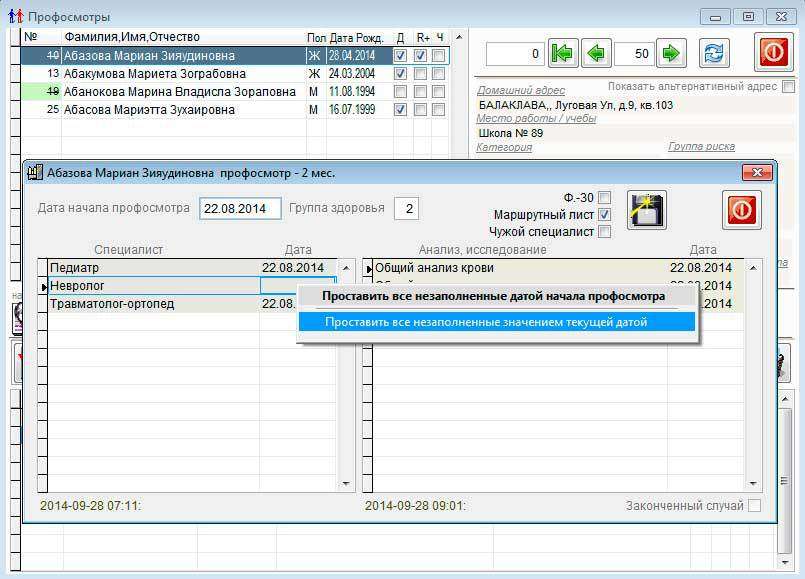Click scroll-up arrow of the patient list
Image resolution: width=805 pixels, height=579 pixels.
(457, 38)
